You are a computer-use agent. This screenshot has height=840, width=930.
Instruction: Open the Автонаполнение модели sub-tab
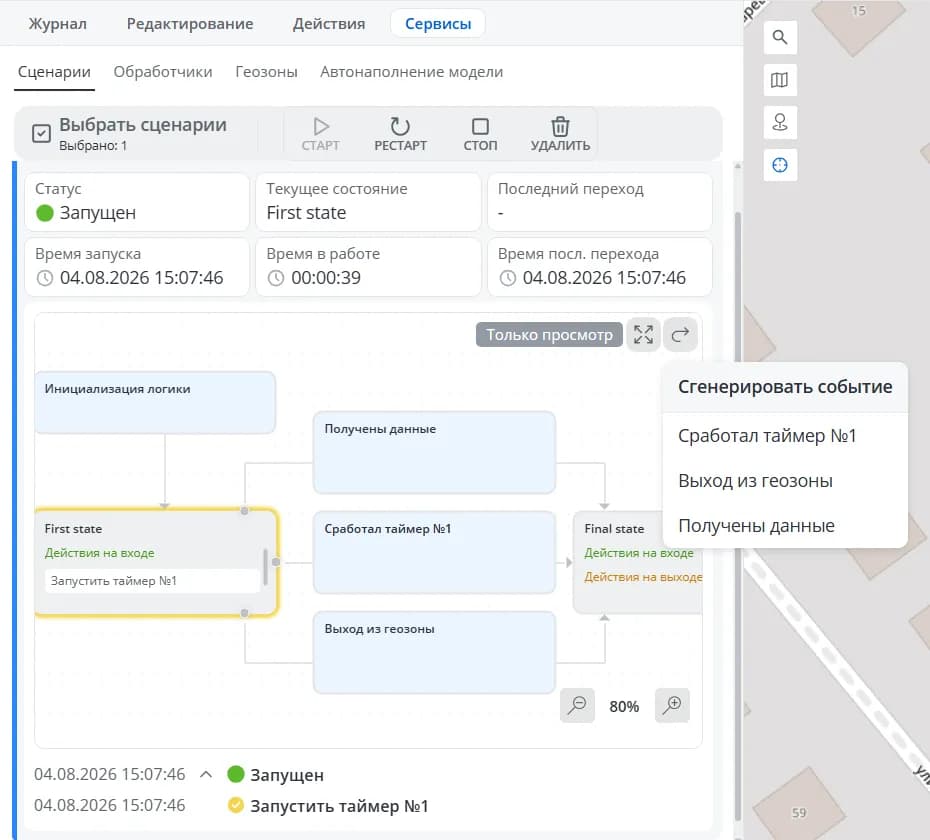(411, 72)
